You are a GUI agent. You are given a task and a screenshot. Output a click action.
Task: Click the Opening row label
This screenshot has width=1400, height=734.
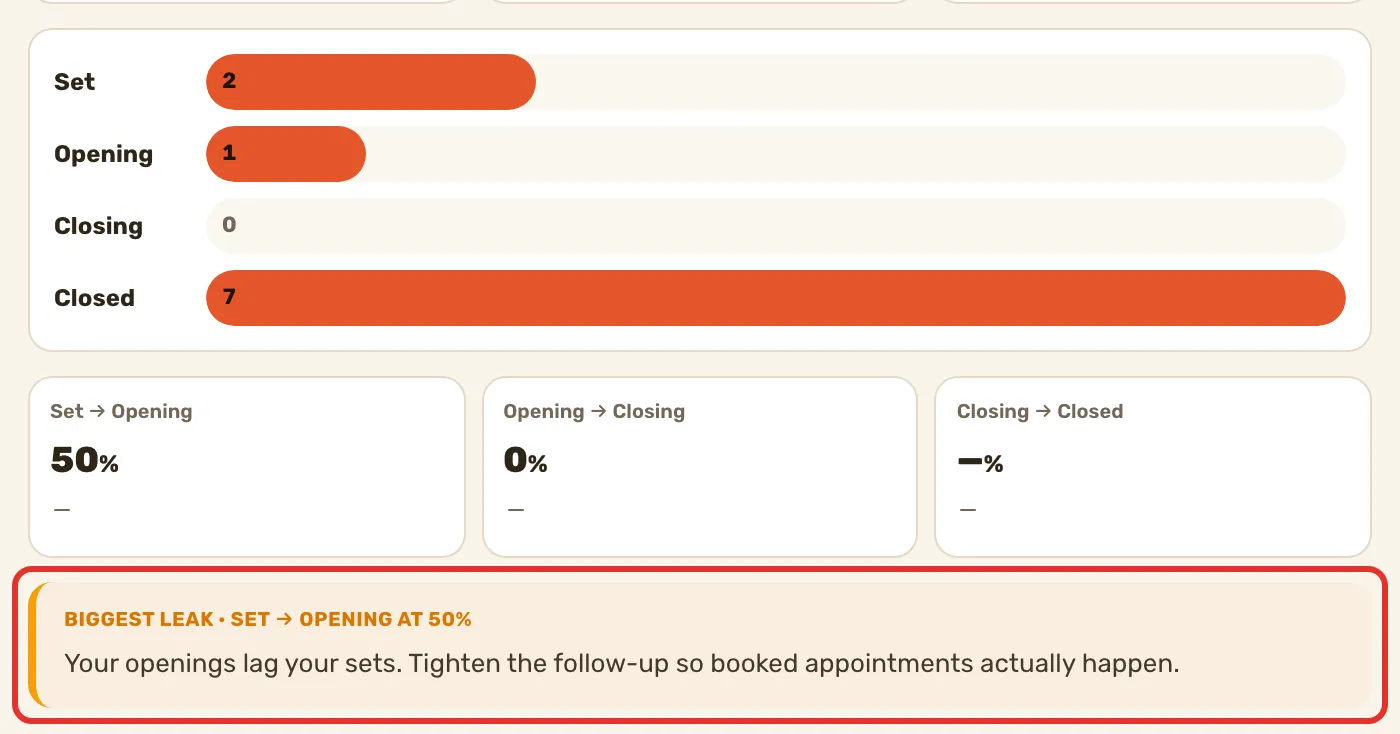point(104,155)
